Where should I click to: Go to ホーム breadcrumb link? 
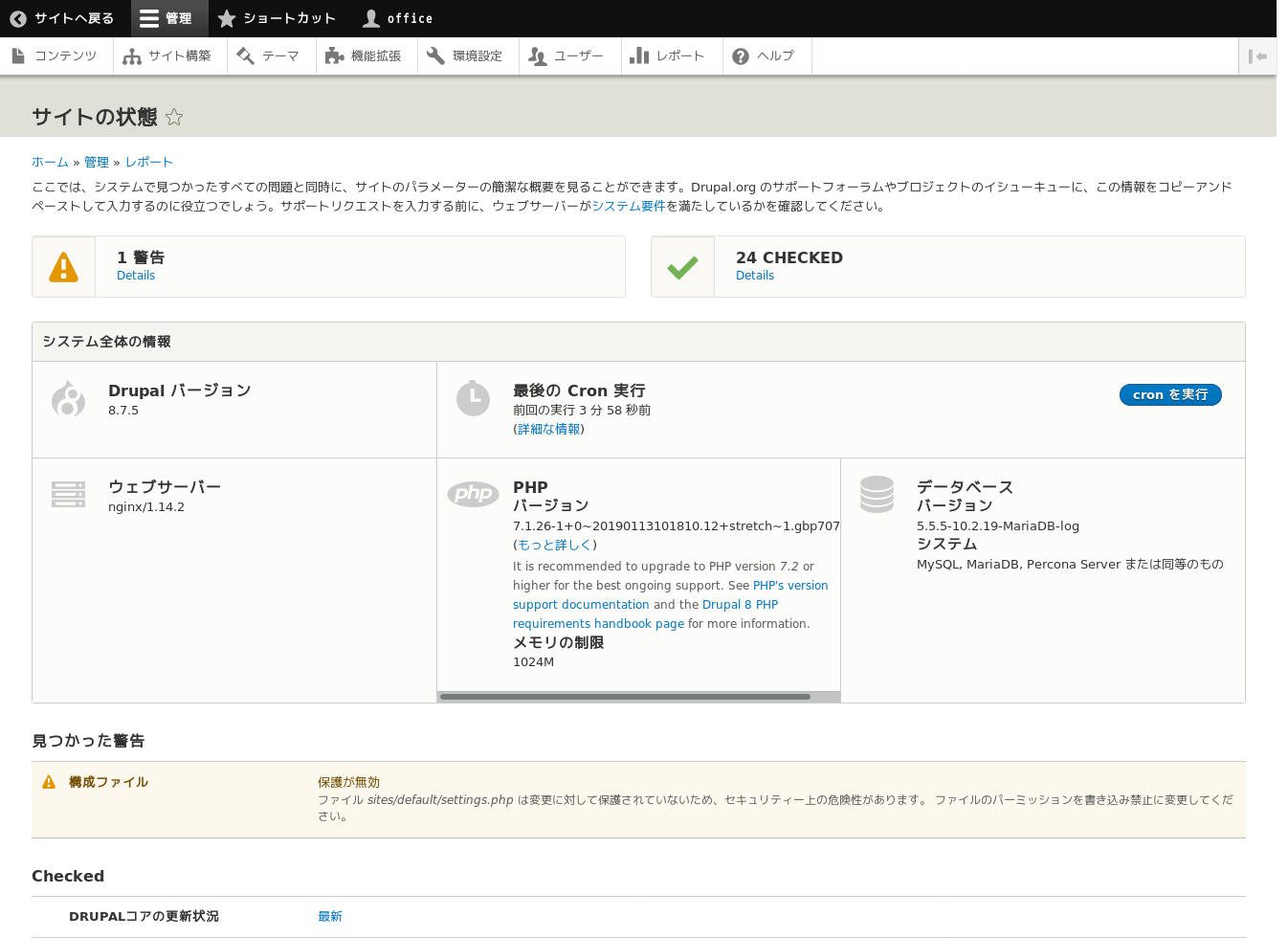click(x=50, y=163)
